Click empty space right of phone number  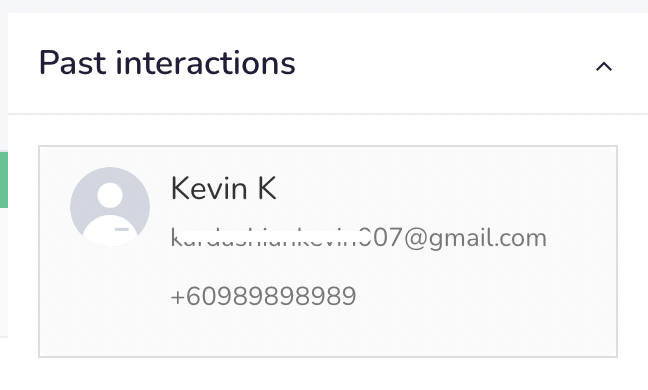click(x=486, y=296)
